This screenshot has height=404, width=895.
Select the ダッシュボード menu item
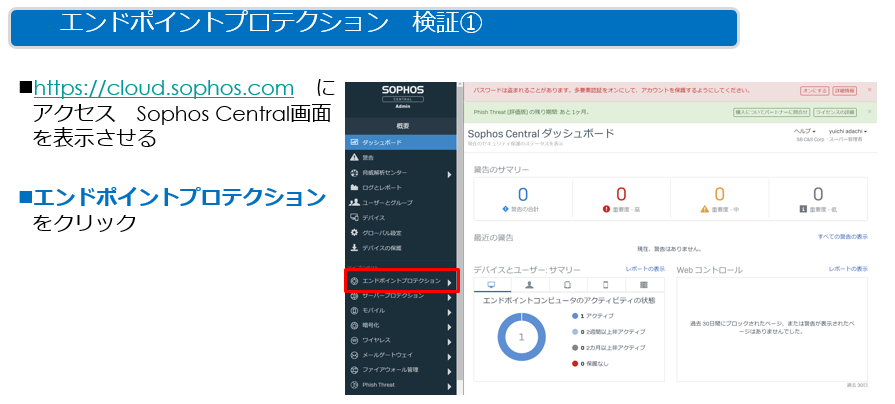point(401,142)
